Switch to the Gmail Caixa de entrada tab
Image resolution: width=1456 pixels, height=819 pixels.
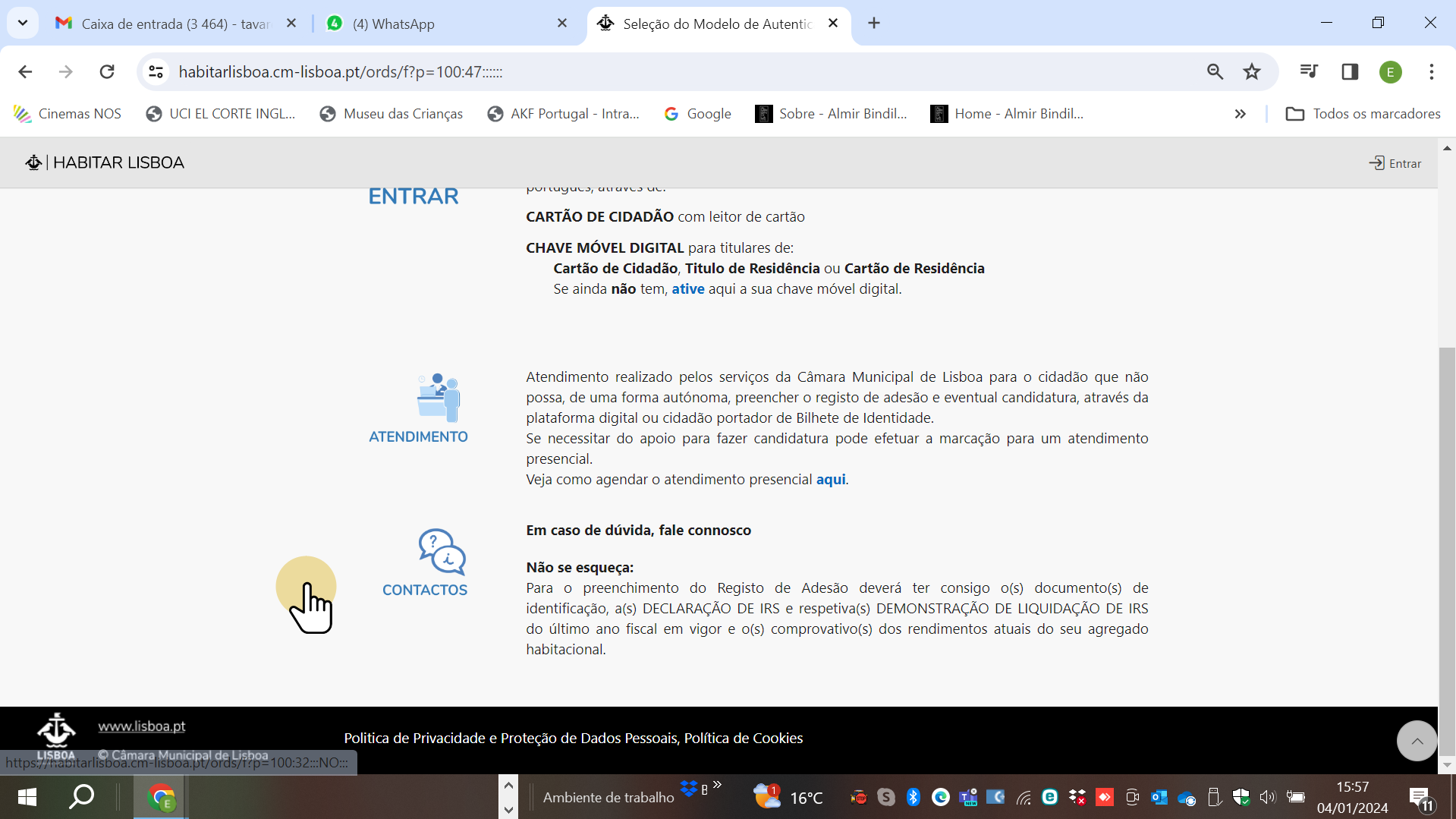click(175, 24)
